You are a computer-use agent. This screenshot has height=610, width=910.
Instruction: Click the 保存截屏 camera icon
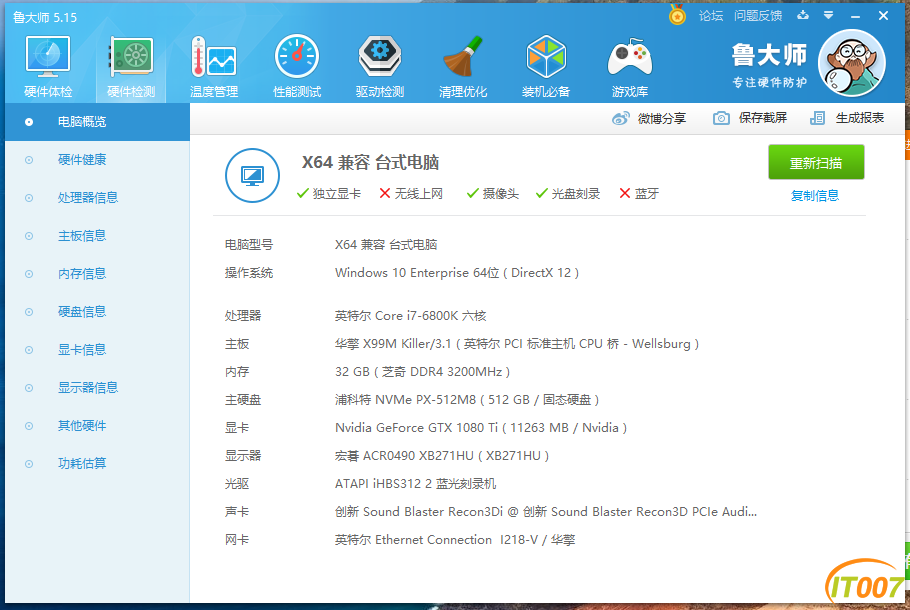pyautogui.click(x=721, y=118)
